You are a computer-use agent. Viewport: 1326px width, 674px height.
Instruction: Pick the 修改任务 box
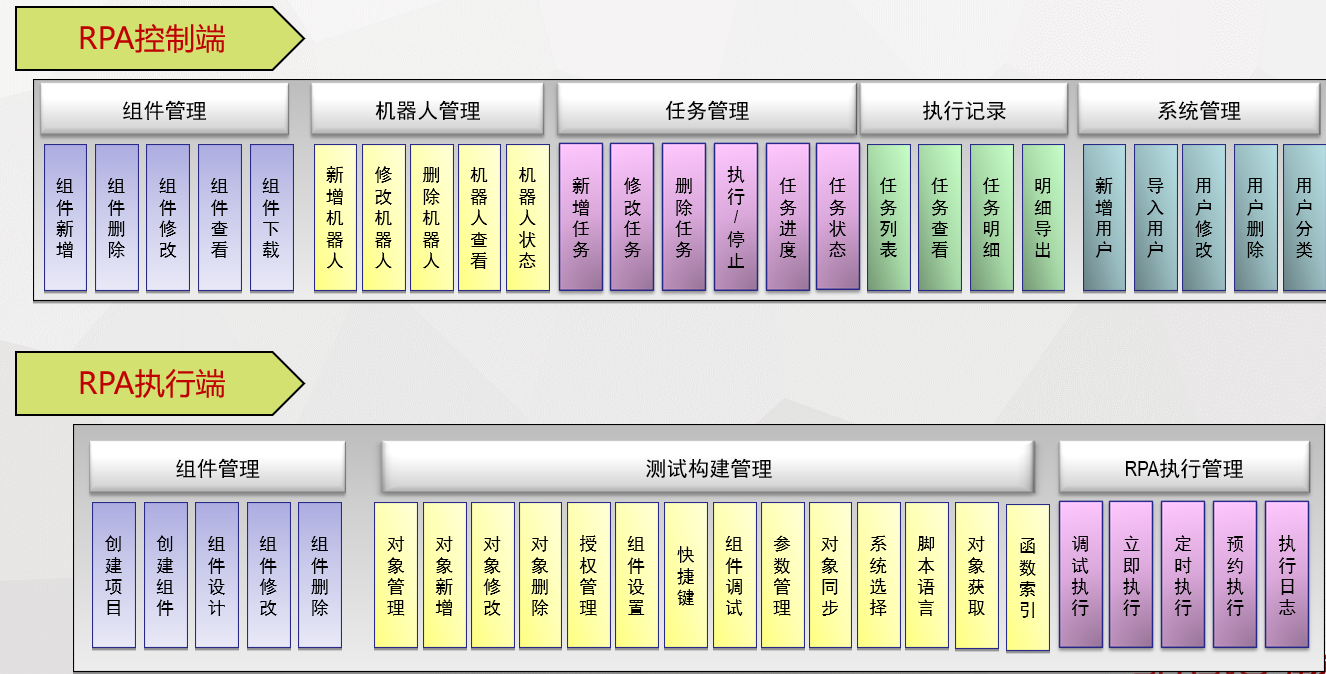tap(632, 217)
